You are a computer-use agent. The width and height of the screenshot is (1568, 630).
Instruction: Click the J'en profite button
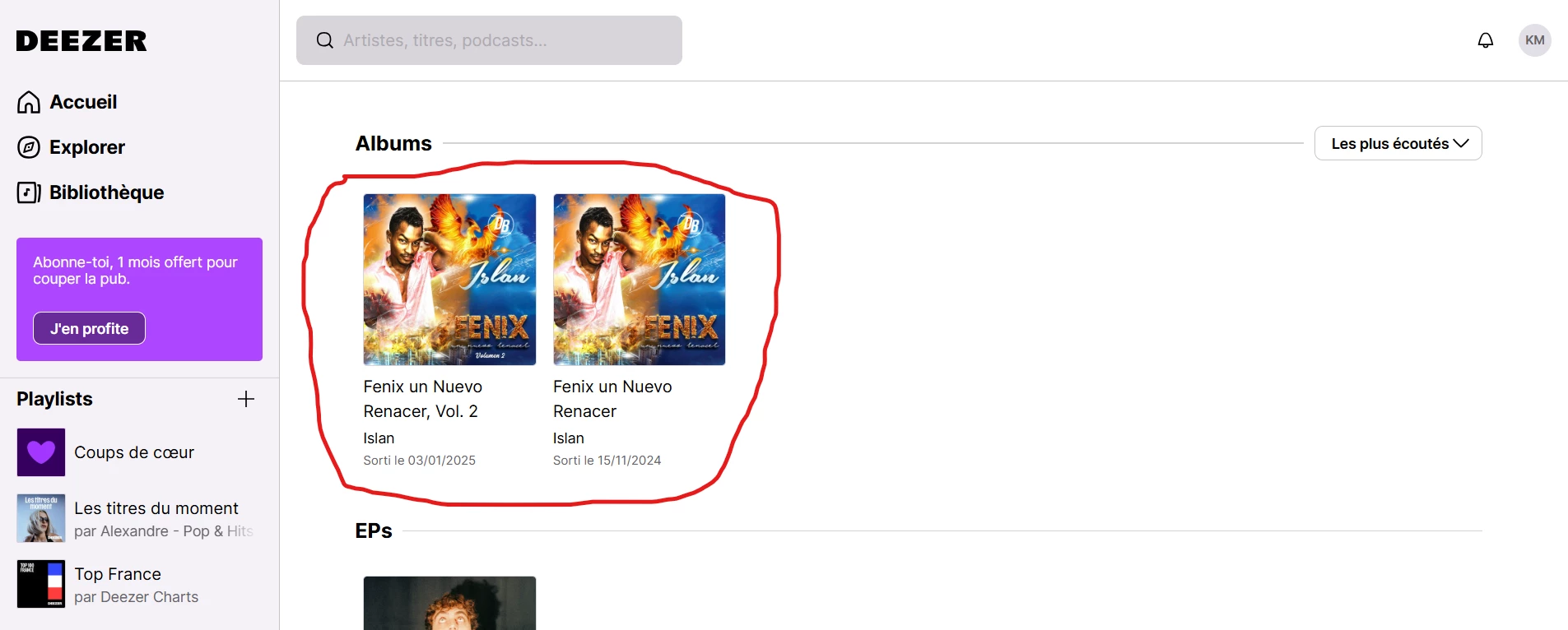click(x=89, y=328)
